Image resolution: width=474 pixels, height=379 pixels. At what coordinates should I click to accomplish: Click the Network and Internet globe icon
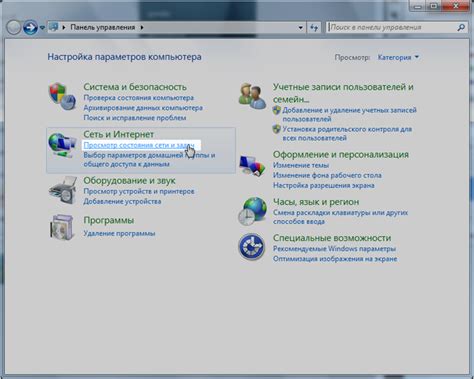(62, 145)
